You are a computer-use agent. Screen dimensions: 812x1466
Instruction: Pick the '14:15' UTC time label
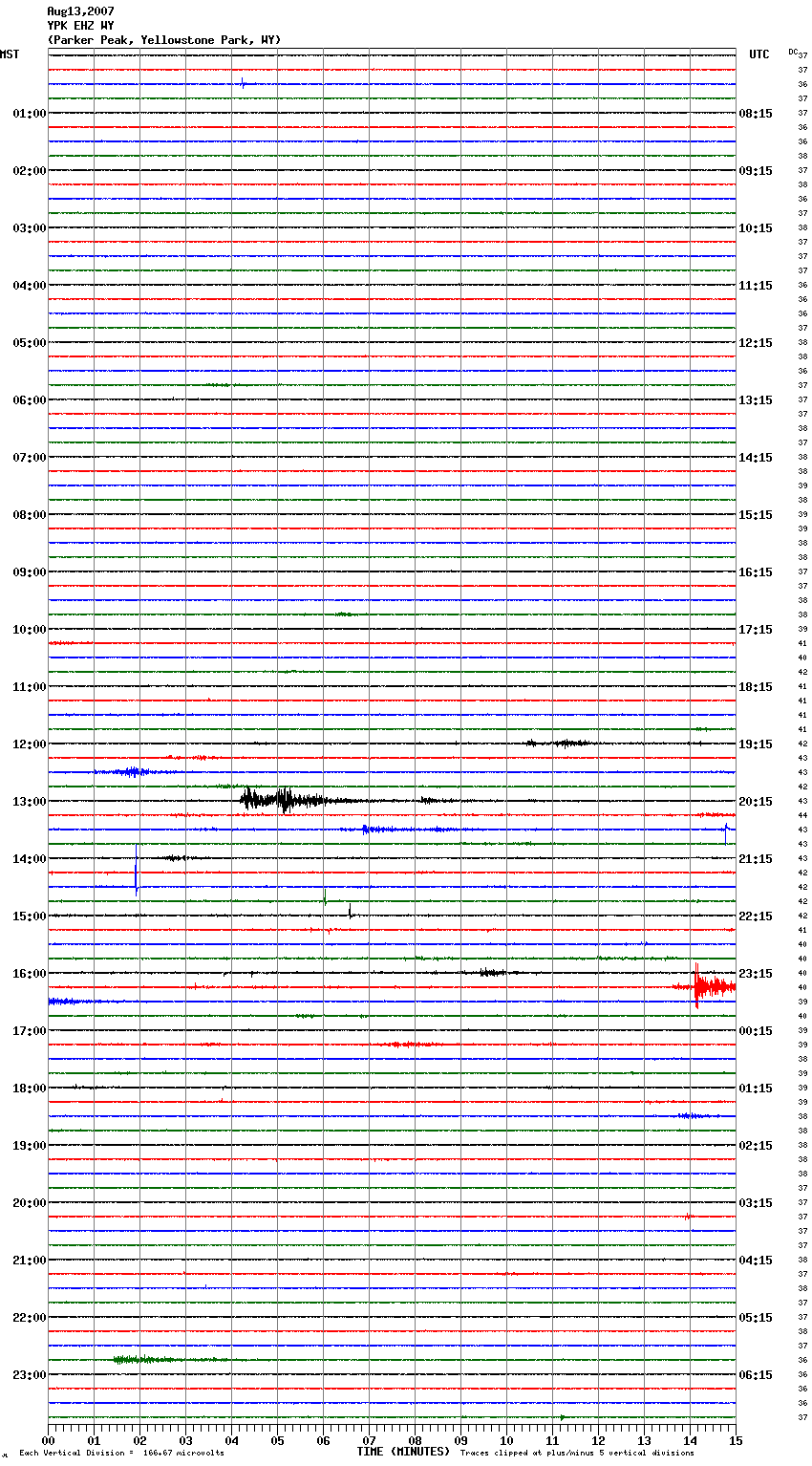(x=756, y=458)
